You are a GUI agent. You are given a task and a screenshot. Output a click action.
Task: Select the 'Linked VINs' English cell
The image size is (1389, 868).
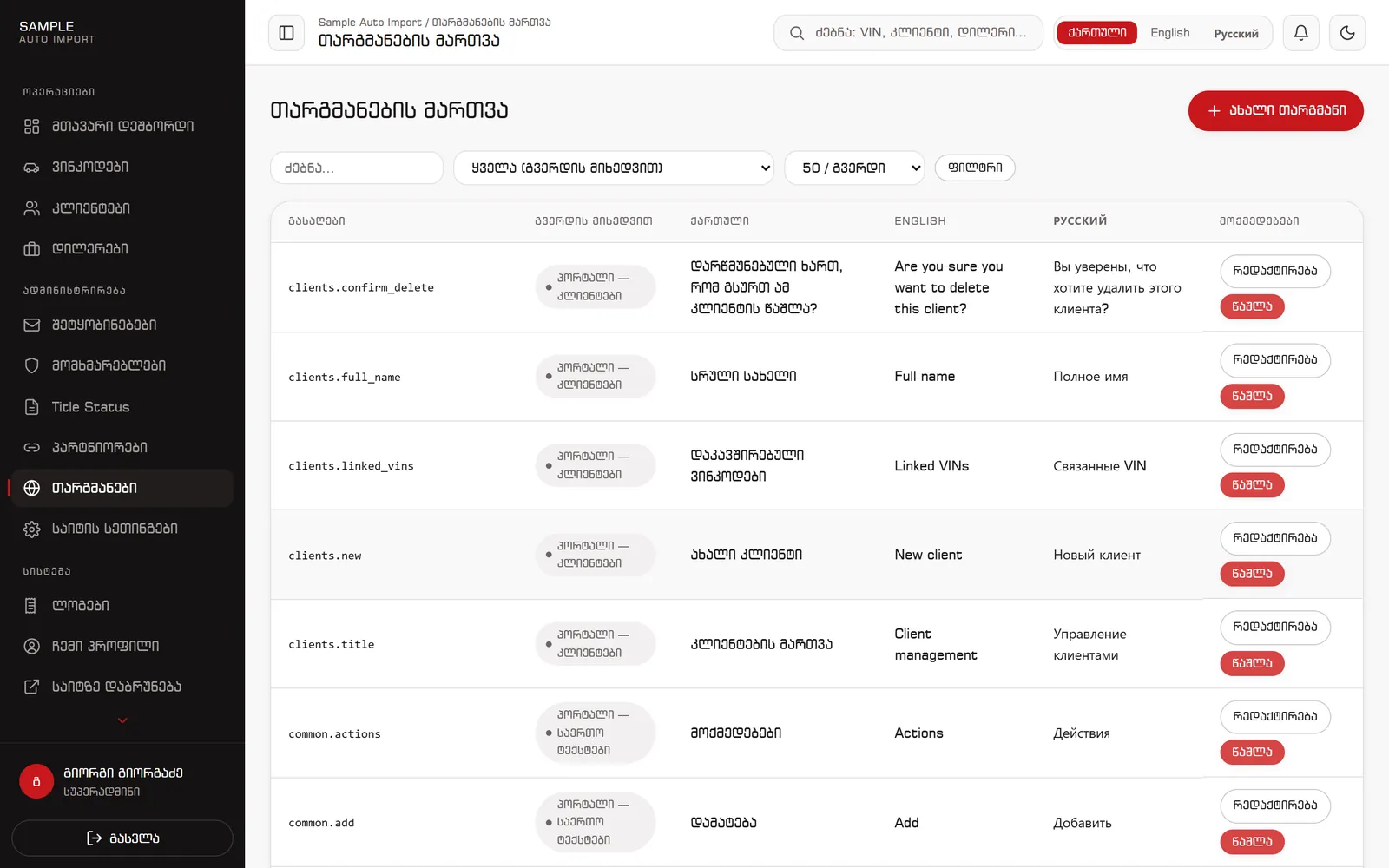pyautogui.click(x=931, y=467)
